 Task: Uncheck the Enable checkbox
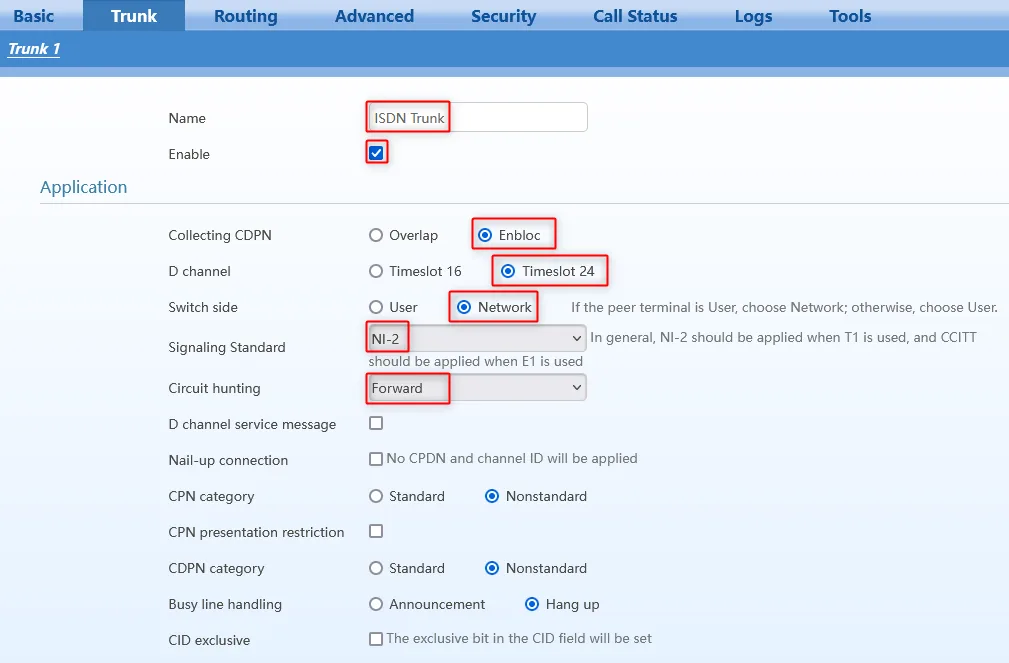[376, 153]
